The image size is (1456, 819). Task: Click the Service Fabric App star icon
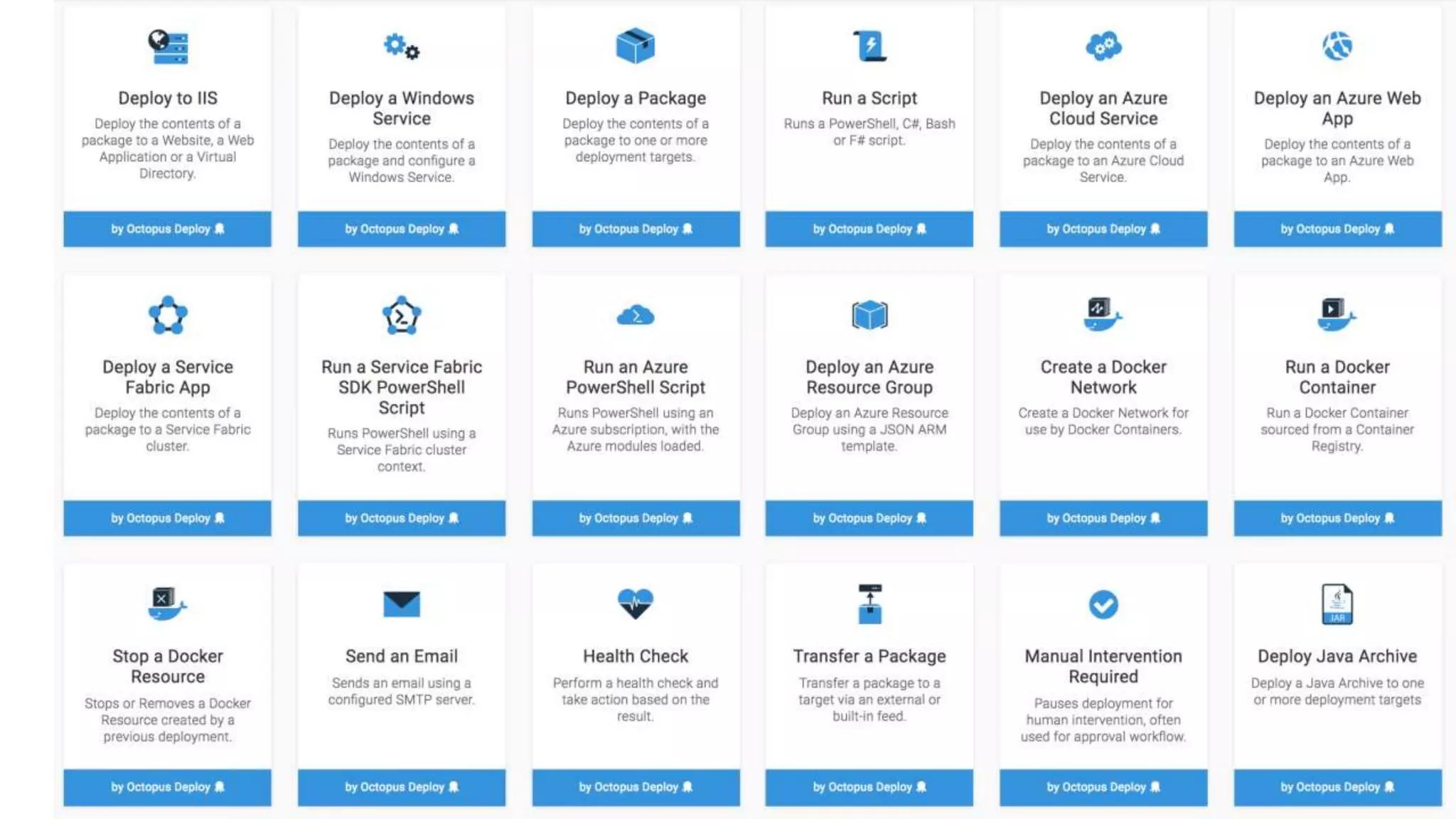168,315
